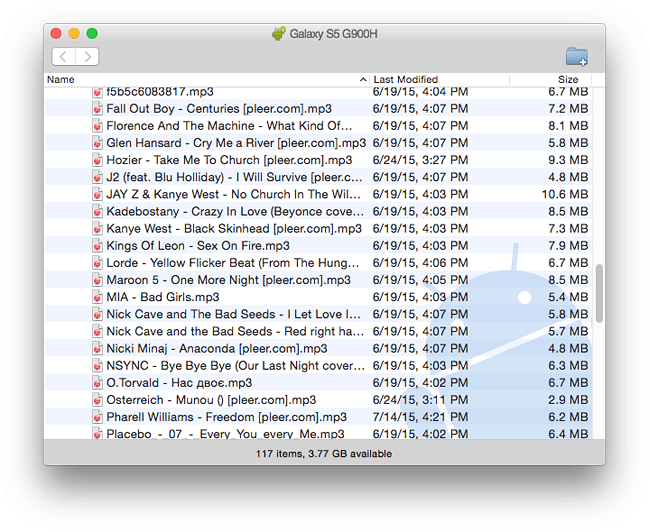Sort by the Last Modified column header
Image resolution: width=650 pixels, height=532 pixels.
(x=405, y=79)
